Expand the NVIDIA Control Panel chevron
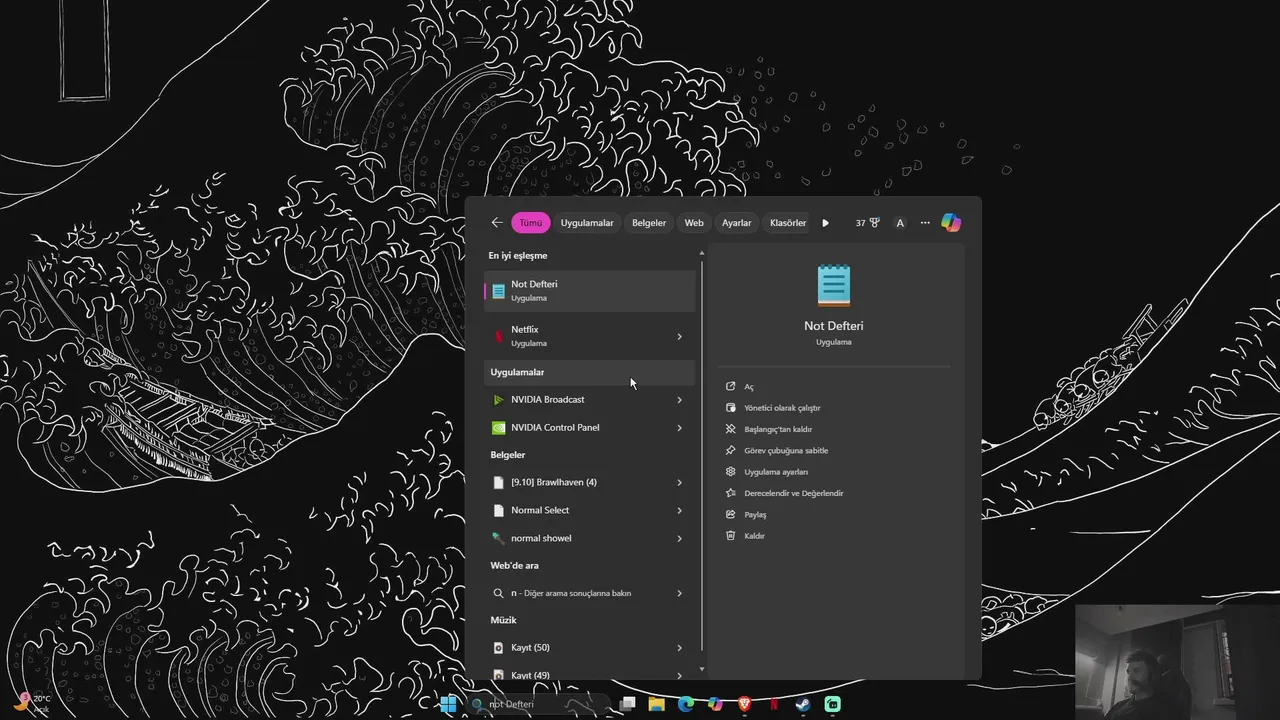Screen dimensions: 1280x720 click(679, 428)
